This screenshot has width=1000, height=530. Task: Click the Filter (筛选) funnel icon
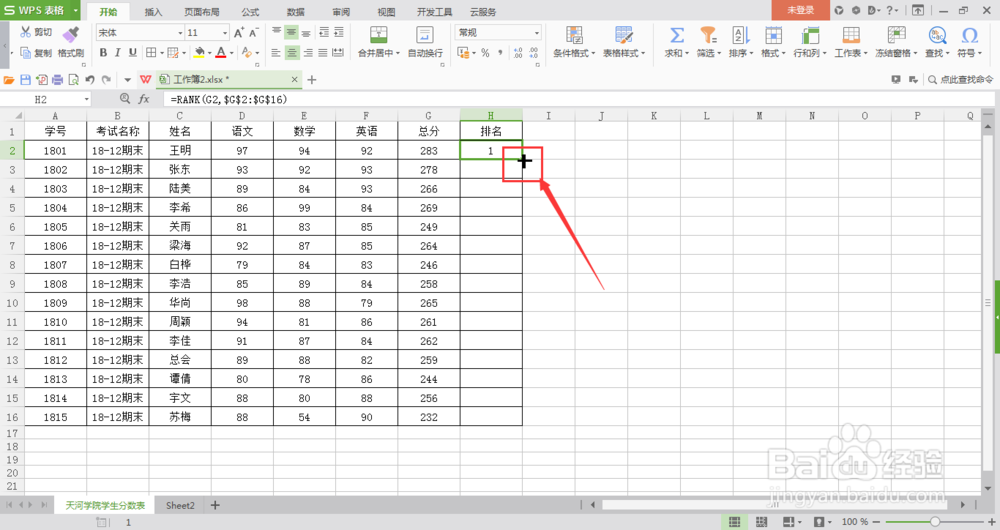pyautogui.click(x=708, y=34)
